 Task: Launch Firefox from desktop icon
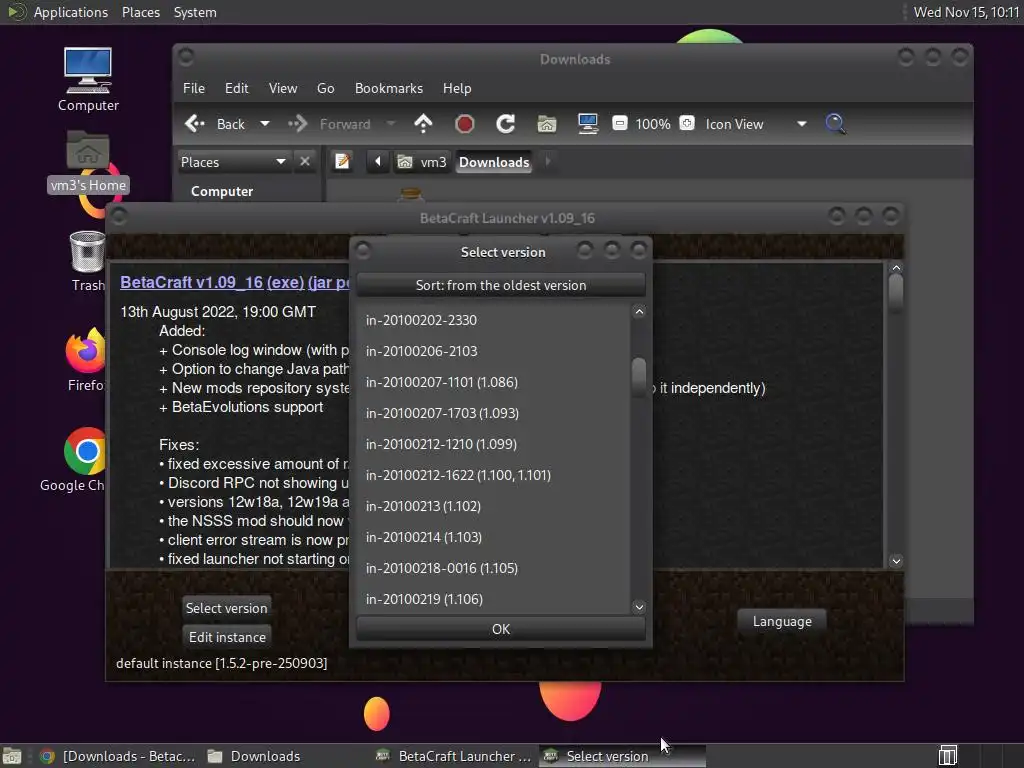[86, 360]
